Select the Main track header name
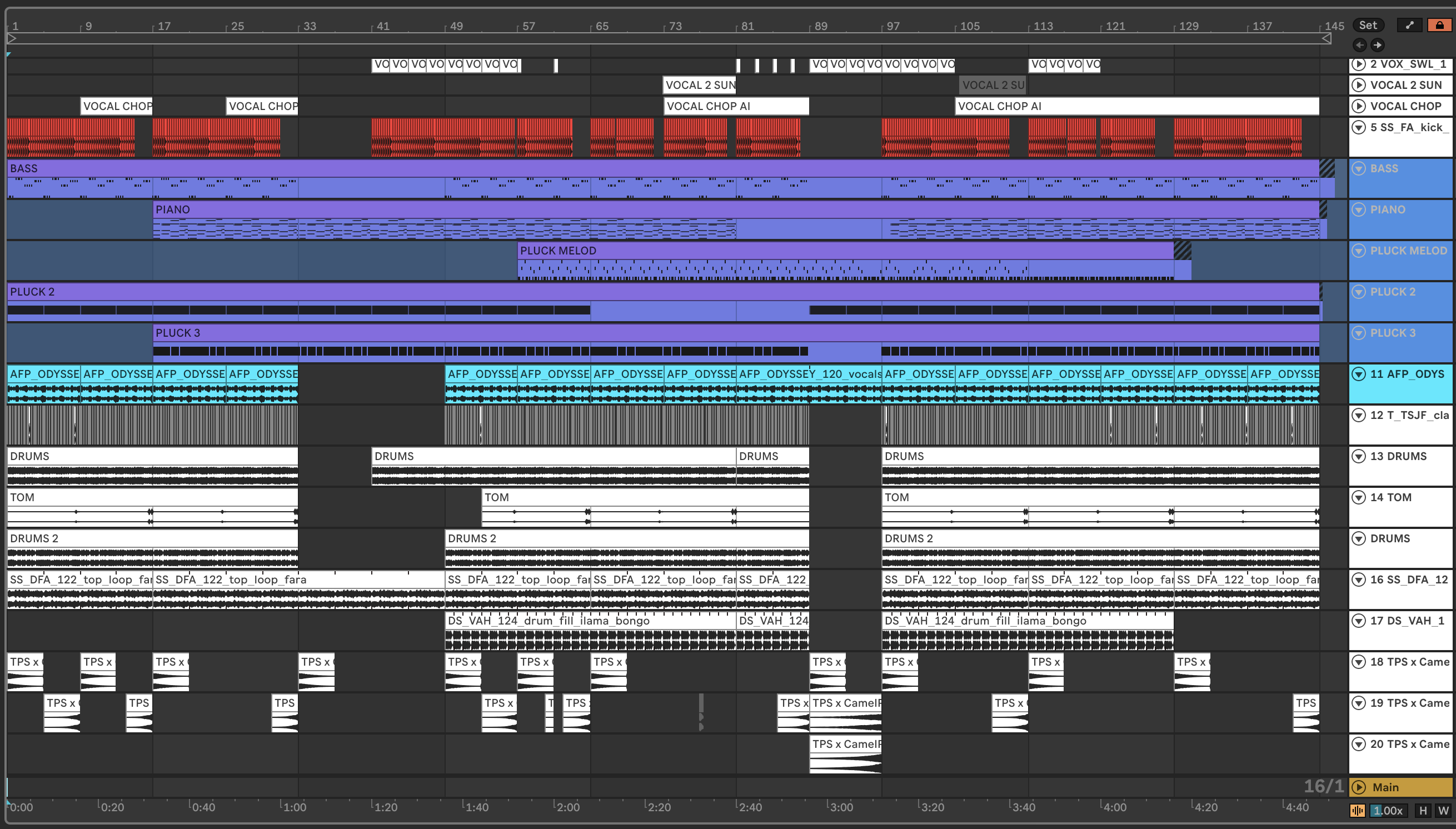Viewport: 1456px width, 829px height. coord(1385,787)
